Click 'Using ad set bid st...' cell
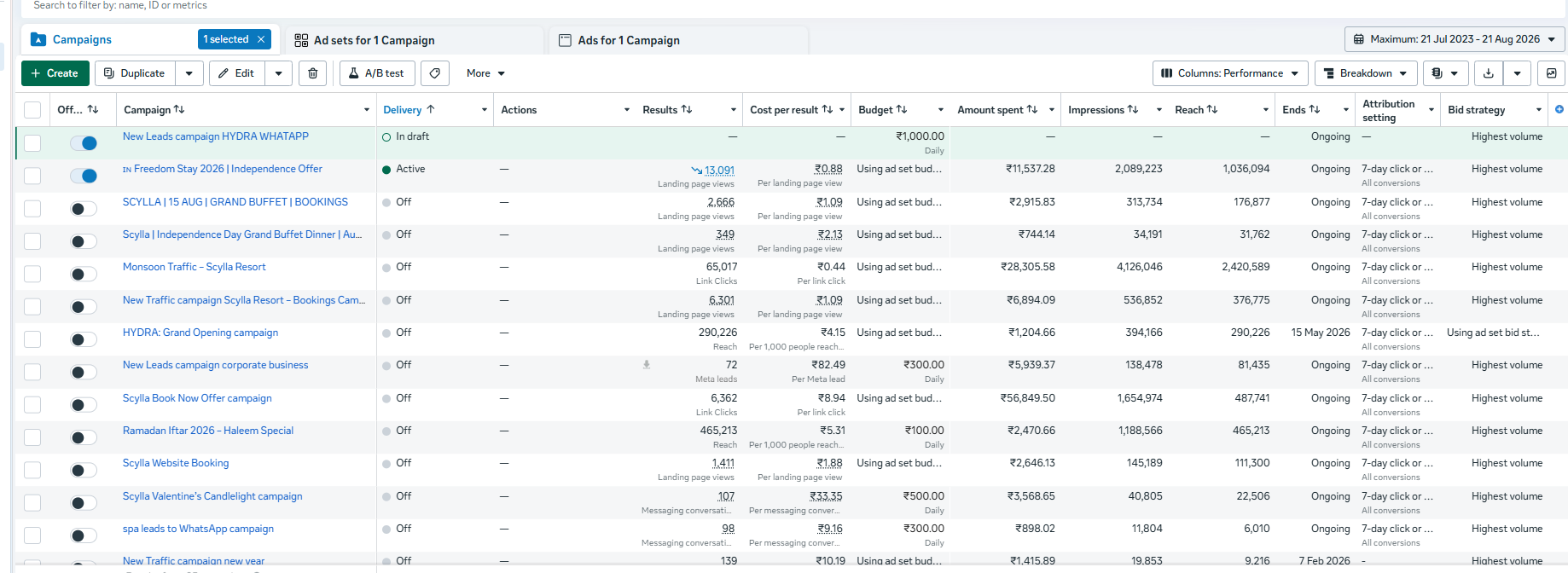1568x573 pixels. click(x=1493, y=333)
